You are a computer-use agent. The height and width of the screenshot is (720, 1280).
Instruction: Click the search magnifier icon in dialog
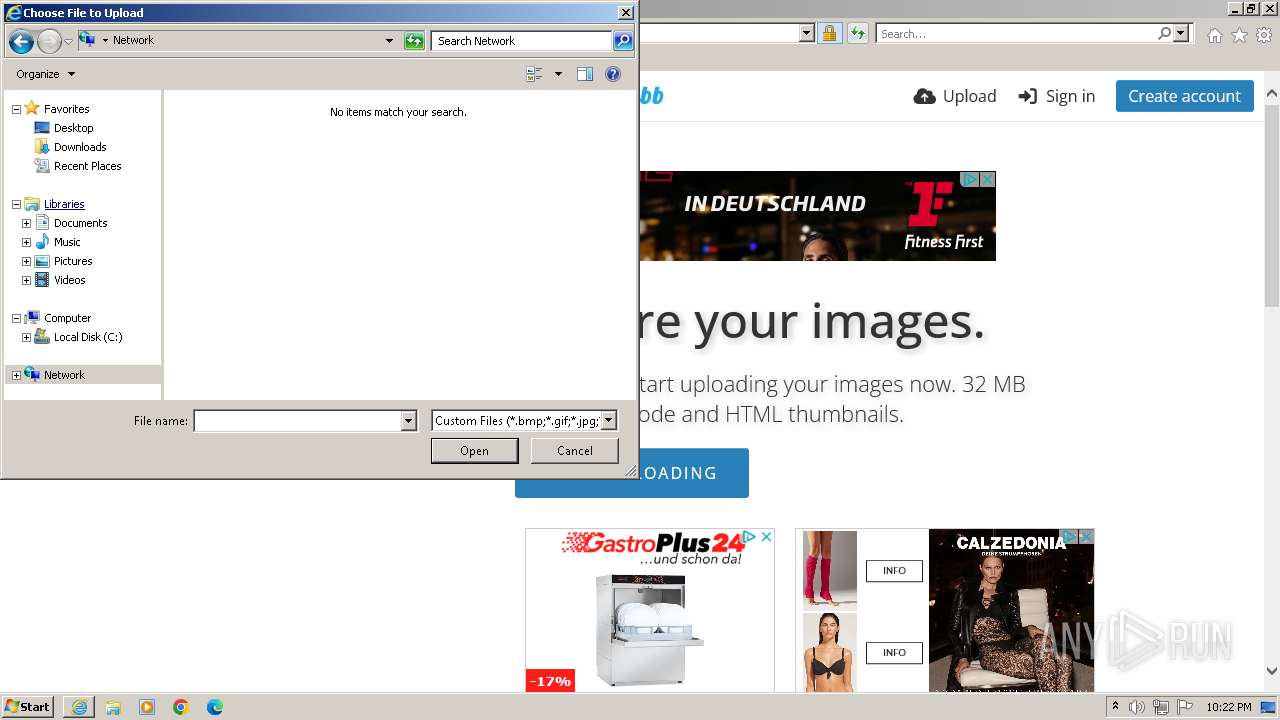[x=623, y=41]
